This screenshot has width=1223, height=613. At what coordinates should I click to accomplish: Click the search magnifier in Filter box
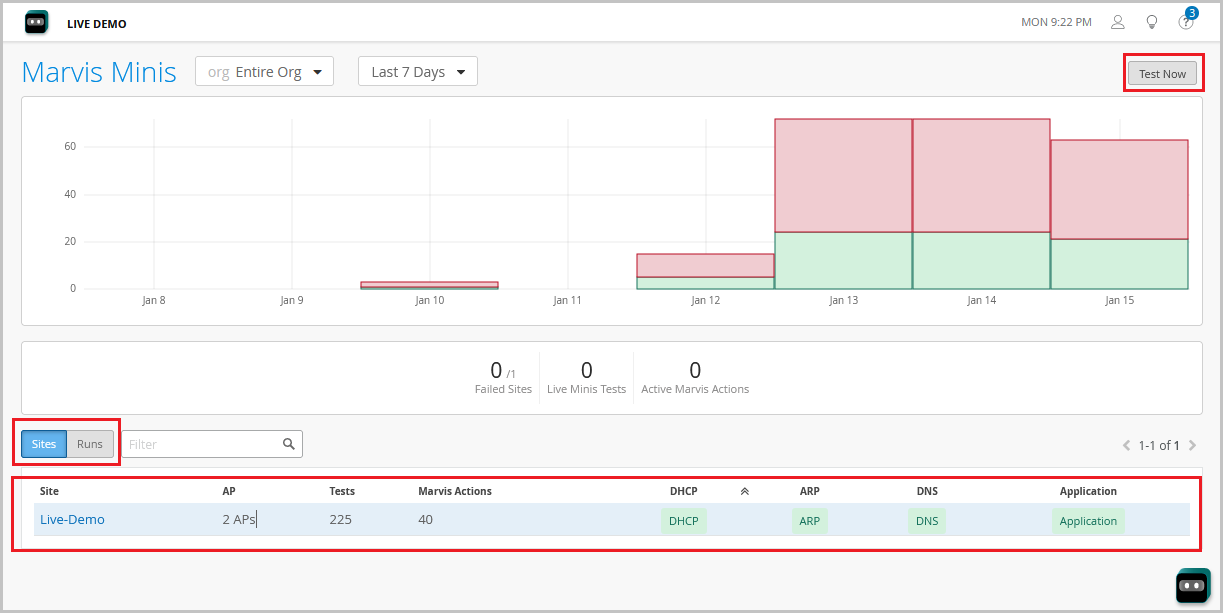(x=289, y=444)
